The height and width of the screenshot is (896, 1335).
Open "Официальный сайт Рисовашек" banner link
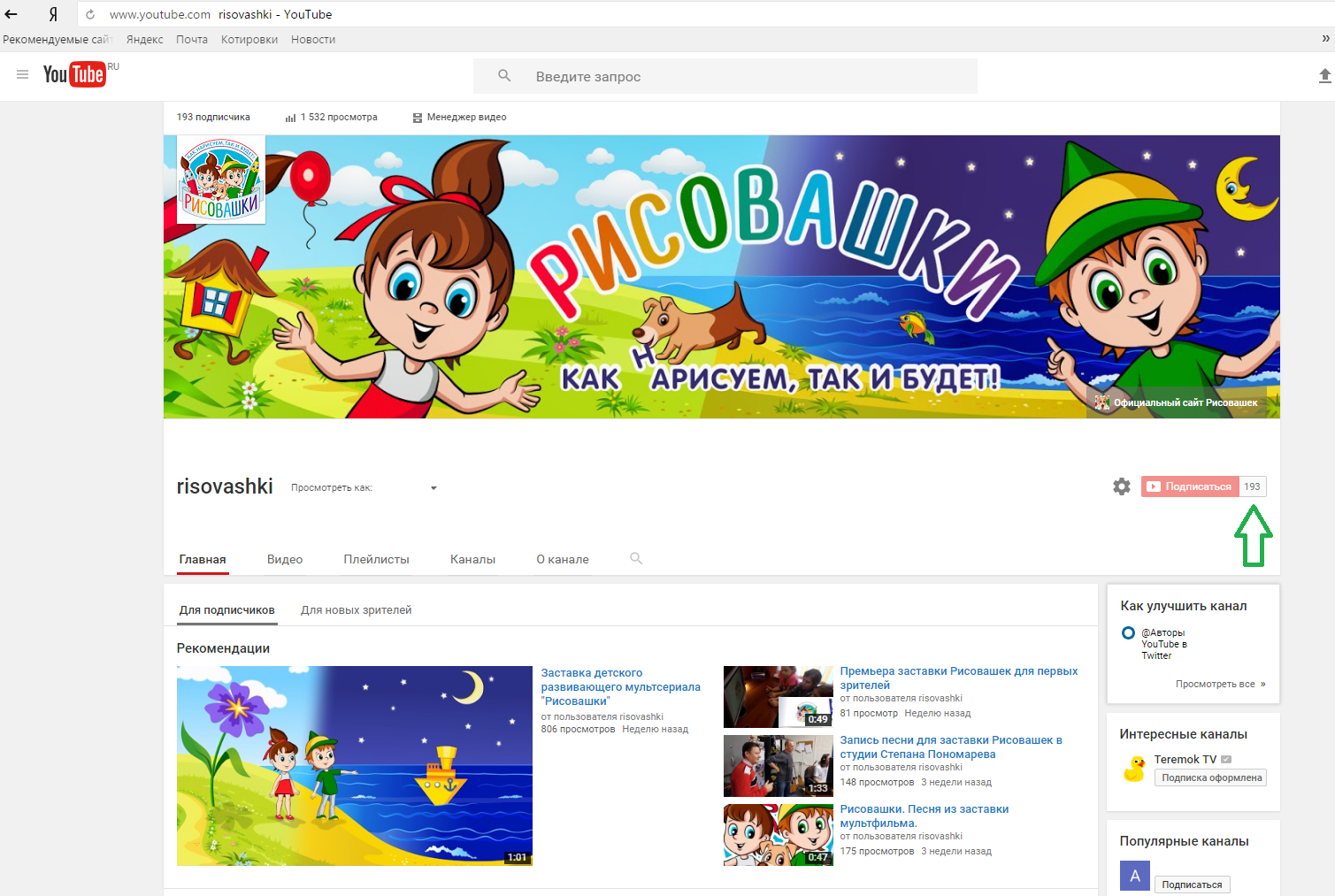[1177, 402]
